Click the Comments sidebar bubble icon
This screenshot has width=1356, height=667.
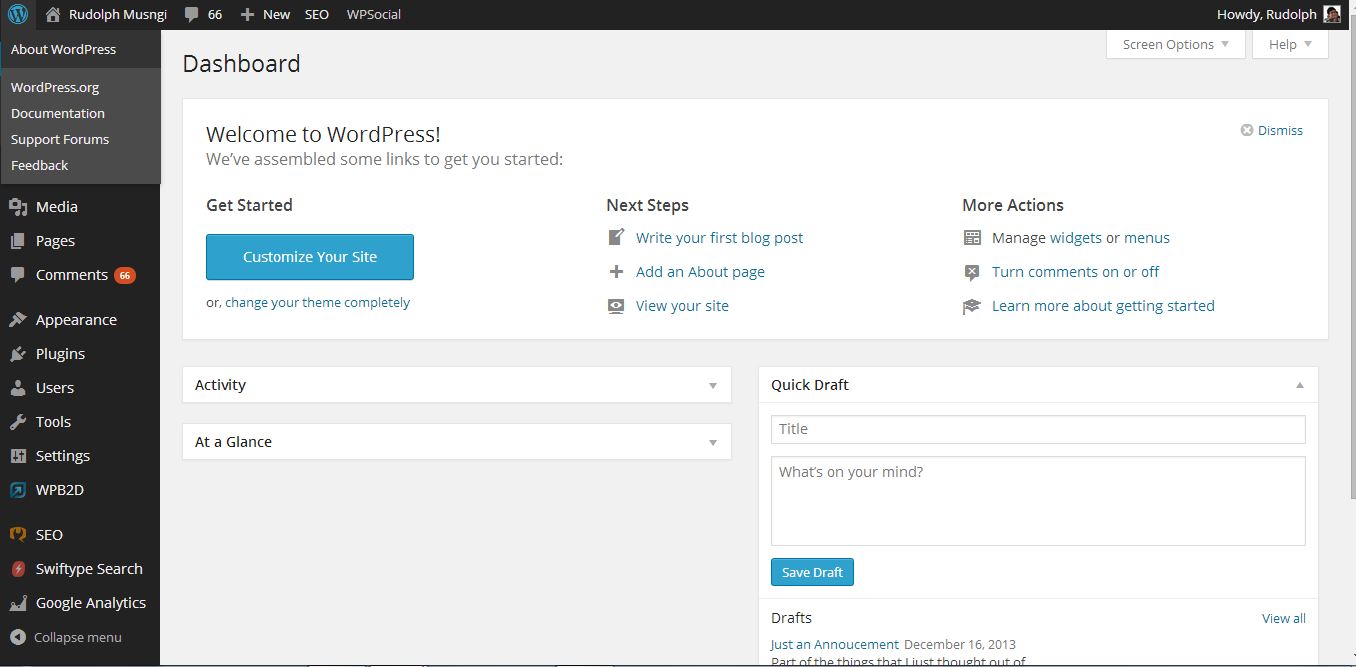click(18, 275)
